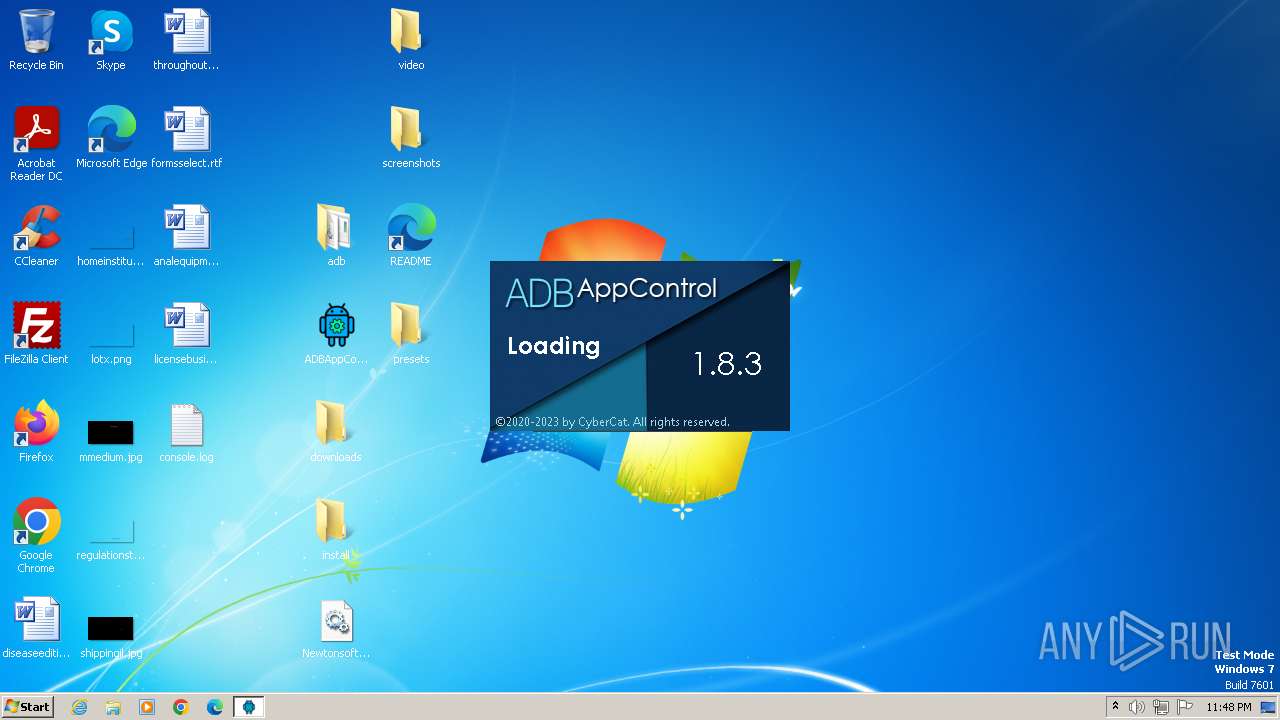This screenshot has width=1280, height=720.
Task: Open the presets folder
Action: 411,334
